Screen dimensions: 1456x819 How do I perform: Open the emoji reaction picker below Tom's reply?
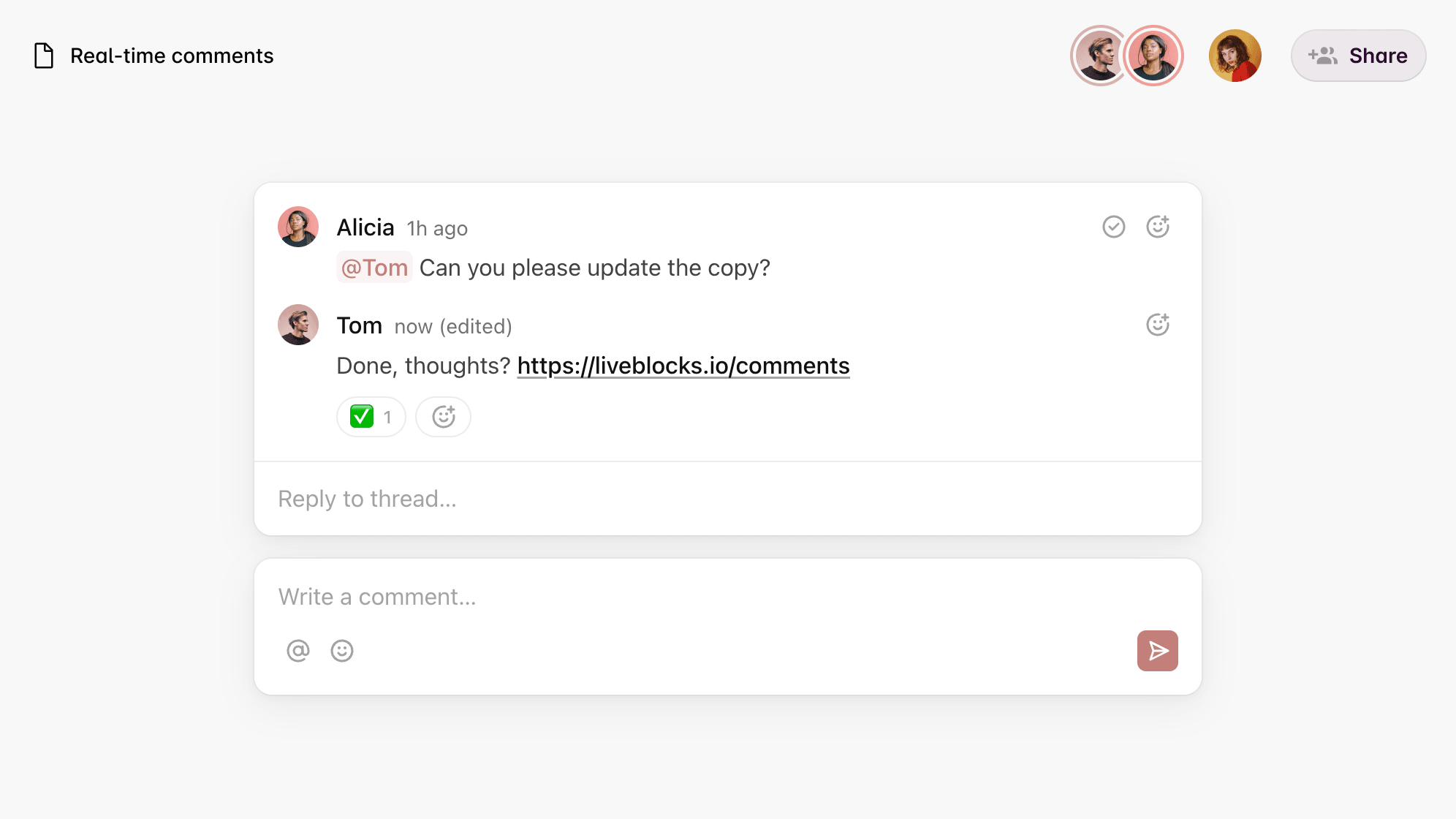(x=443, y=416)
